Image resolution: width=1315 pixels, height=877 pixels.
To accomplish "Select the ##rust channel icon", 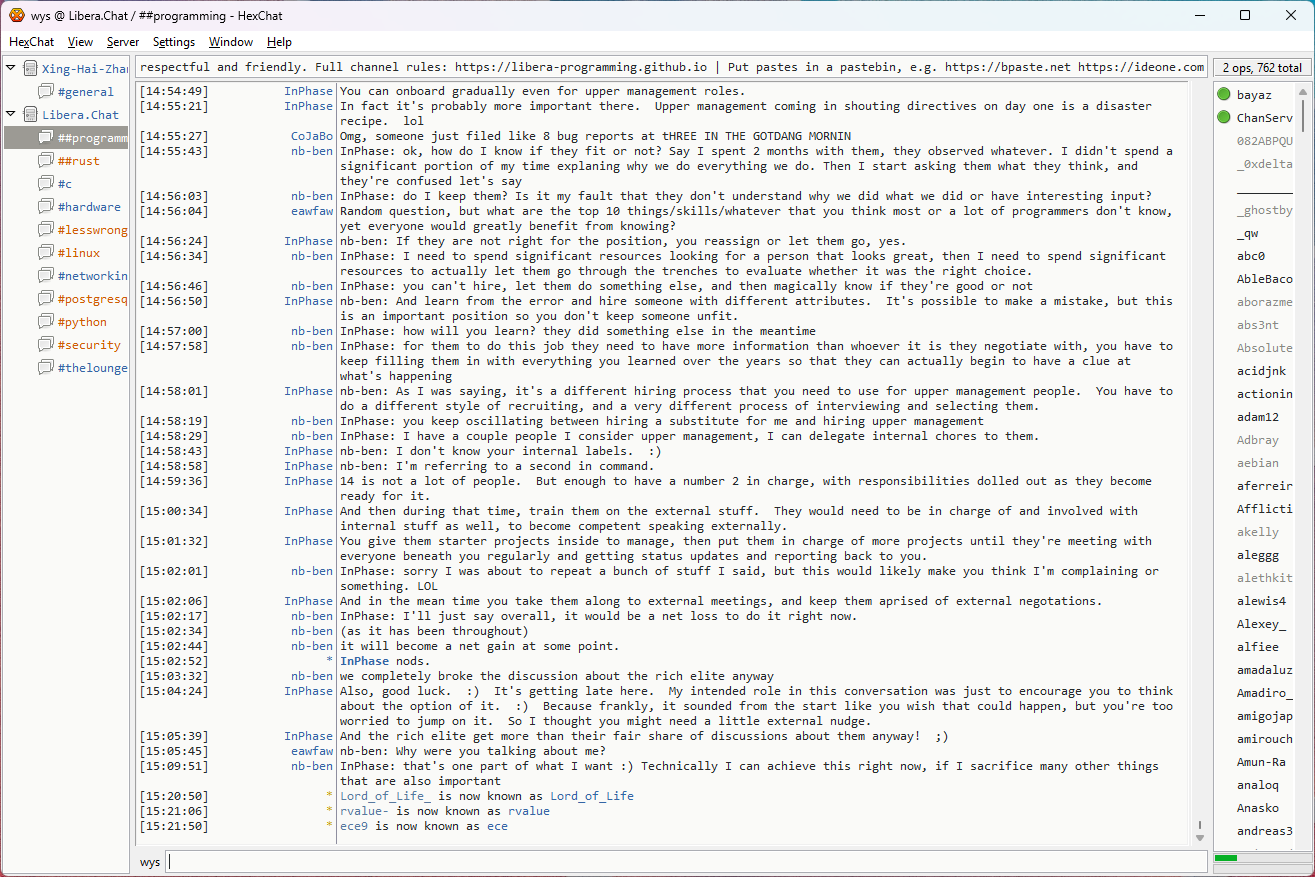I will click(x=46, y=161).
